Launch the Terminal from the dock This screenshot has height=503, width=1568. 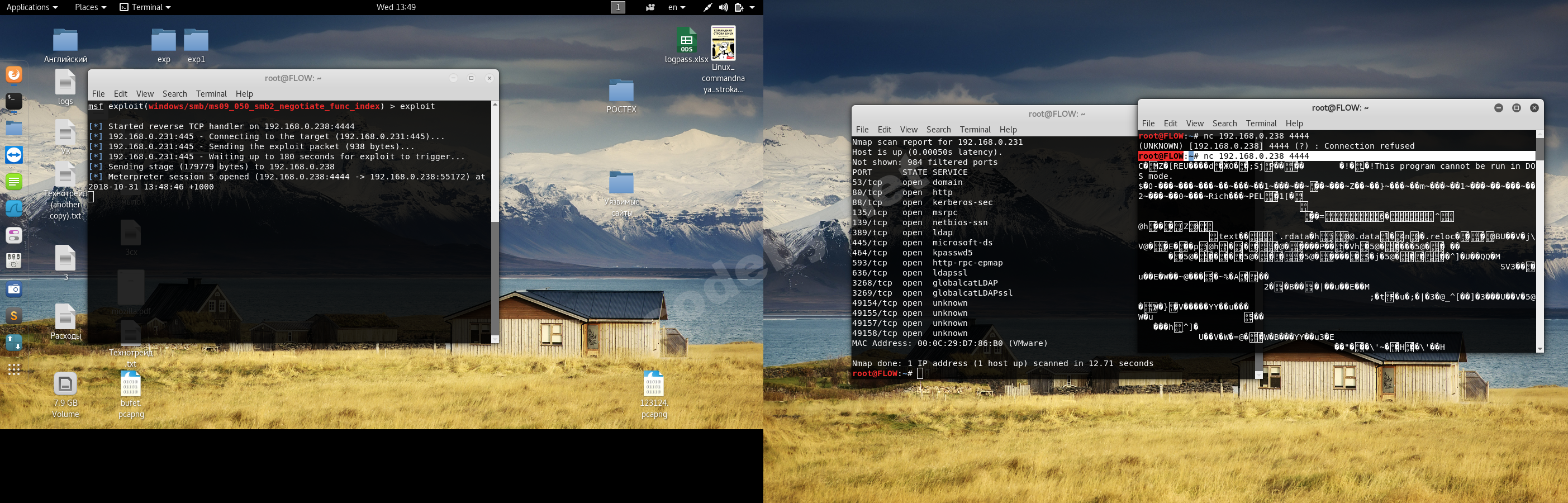pyautogui.click(x=13, y=101)
